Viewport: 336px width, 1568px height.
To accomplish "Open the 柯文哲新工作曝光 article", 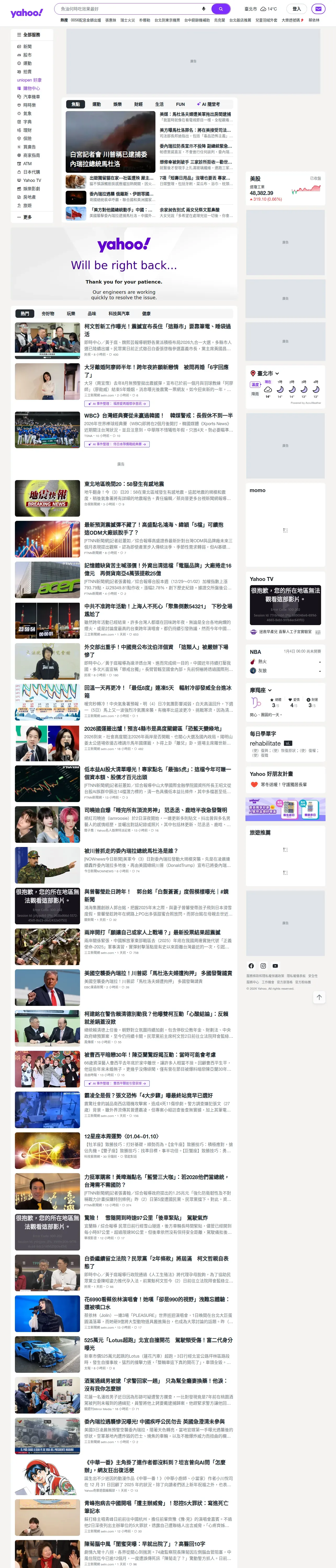I will [158, 330].
